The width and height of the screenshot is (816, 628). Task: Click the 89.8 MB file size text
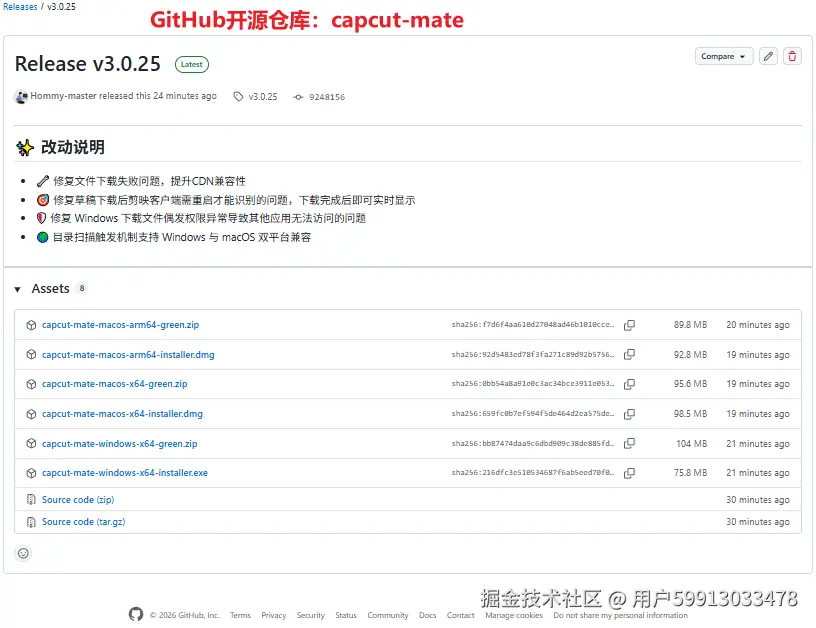coord(690,325)
